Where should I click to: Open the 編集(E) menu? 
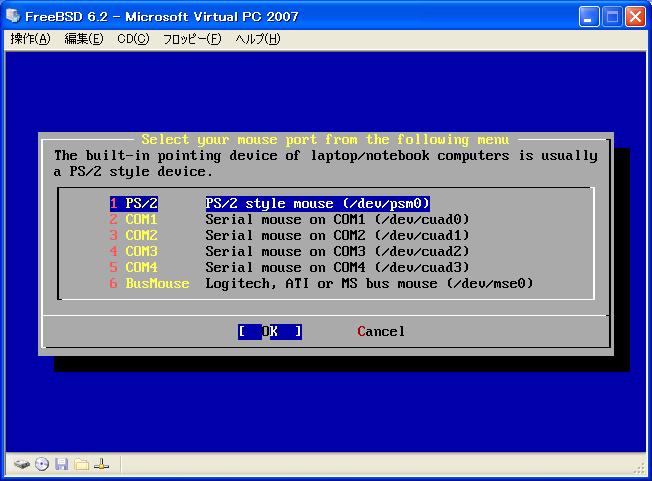(x=84, y=39)
